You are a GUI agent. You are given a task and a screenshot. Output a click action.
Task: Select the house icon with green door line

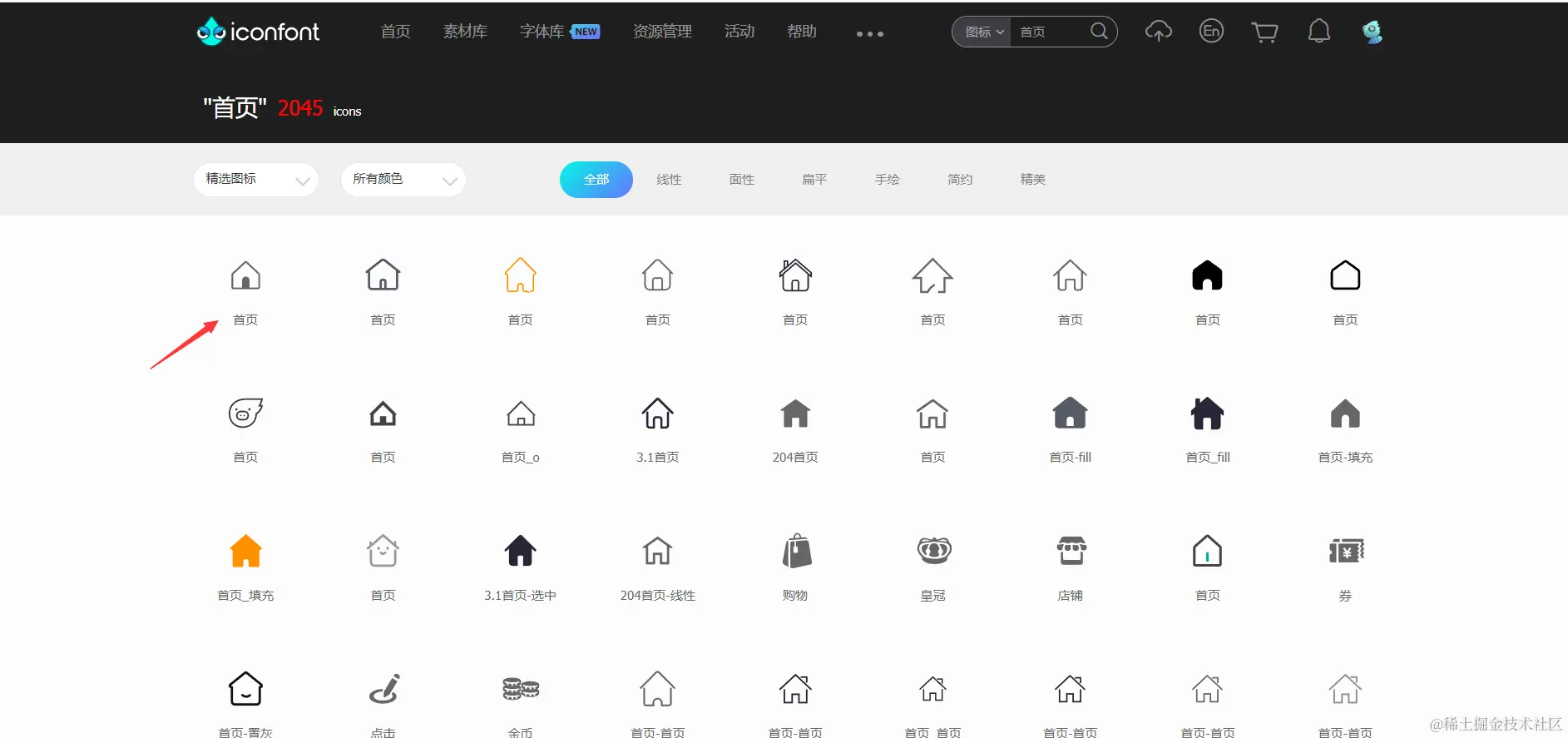(x=1207, y=551)
